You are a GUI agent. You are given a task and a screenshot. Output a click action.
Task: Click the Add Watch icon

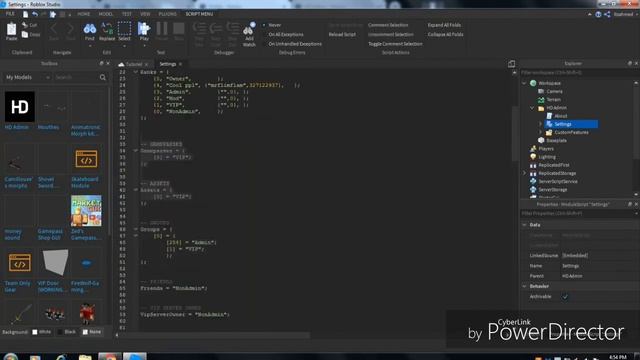point(249,29)
